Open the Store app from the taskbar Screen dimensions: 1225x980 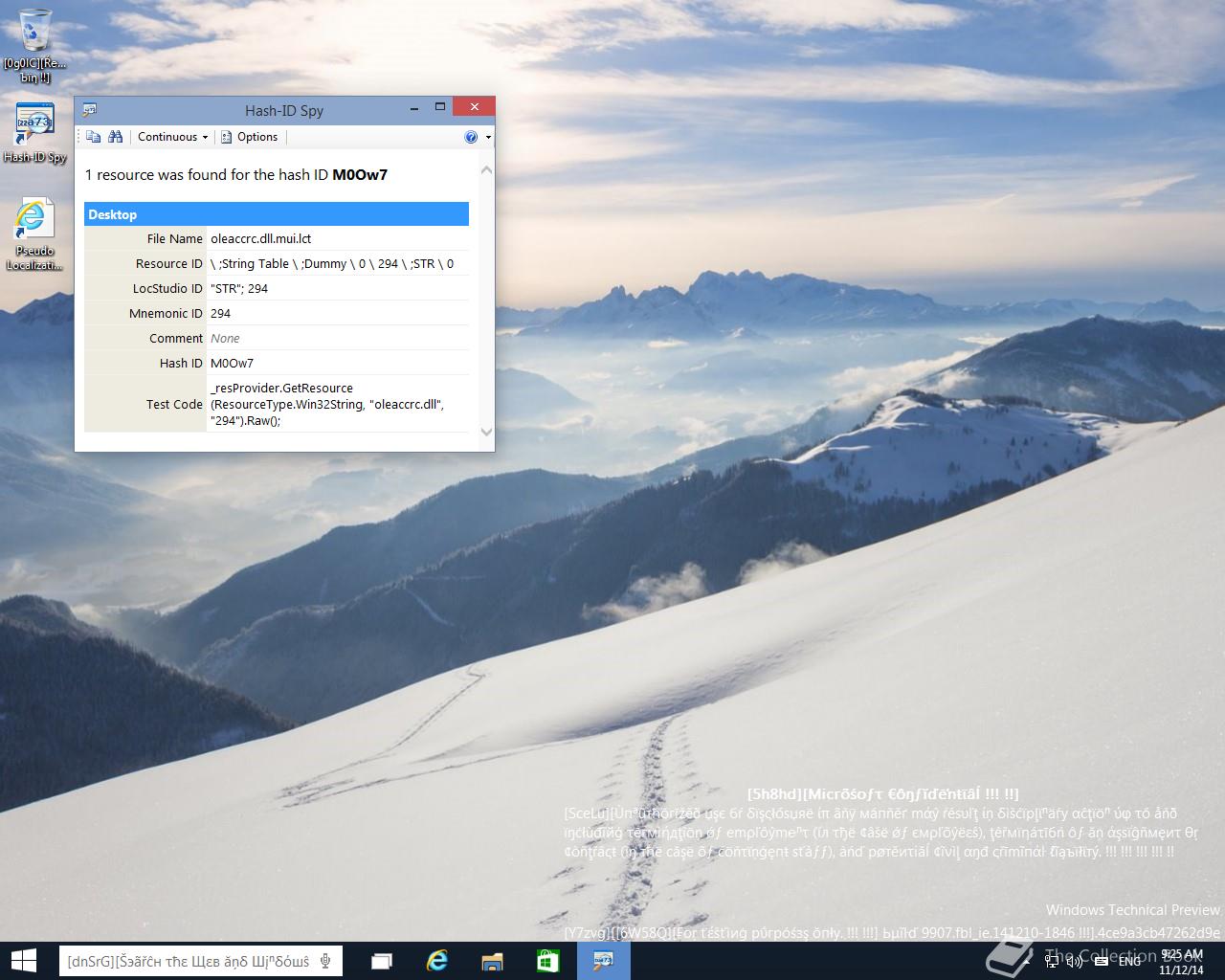tap(547, 961)
